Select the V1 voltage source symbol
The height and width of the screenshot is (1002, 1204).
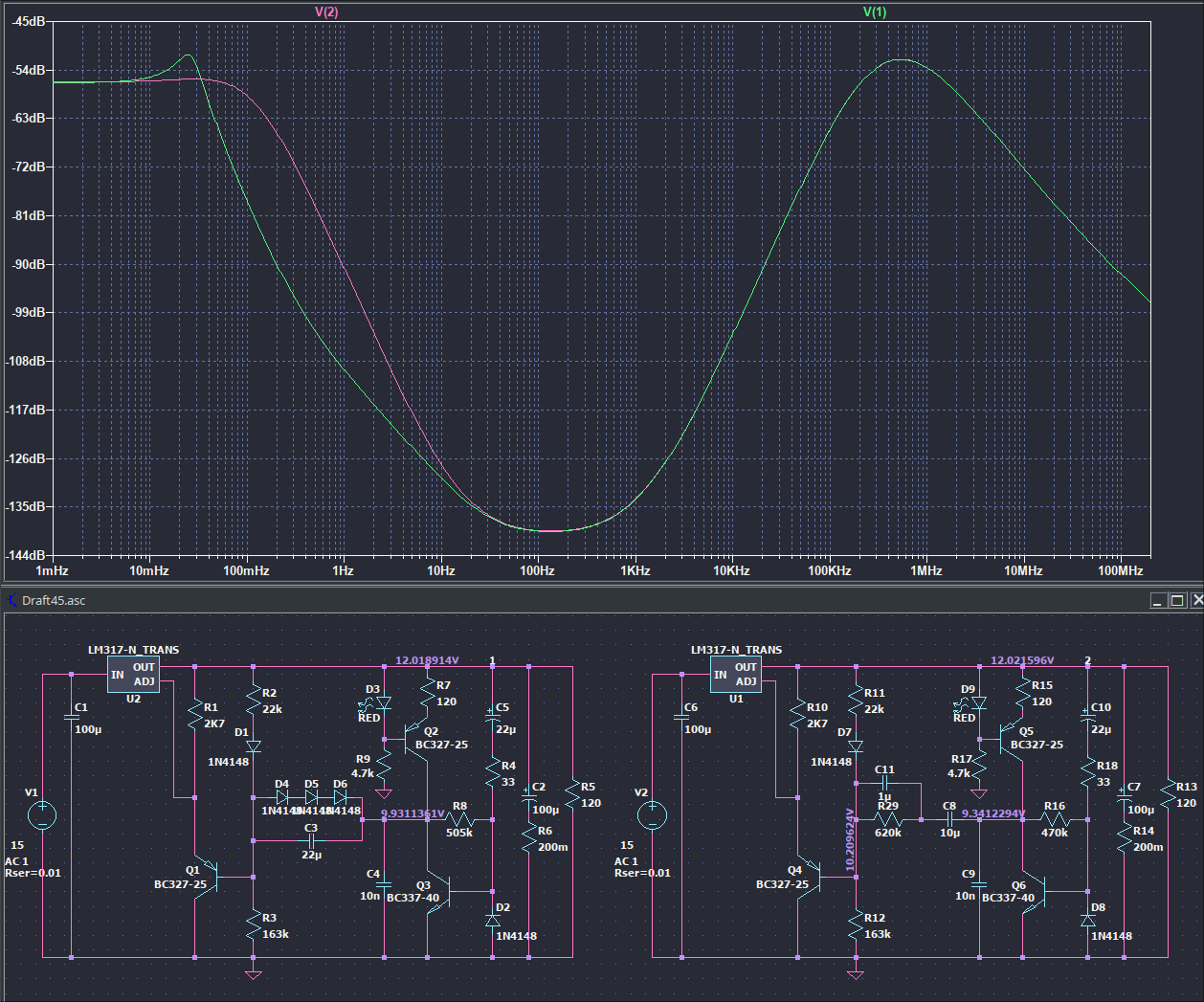point(42,815)
